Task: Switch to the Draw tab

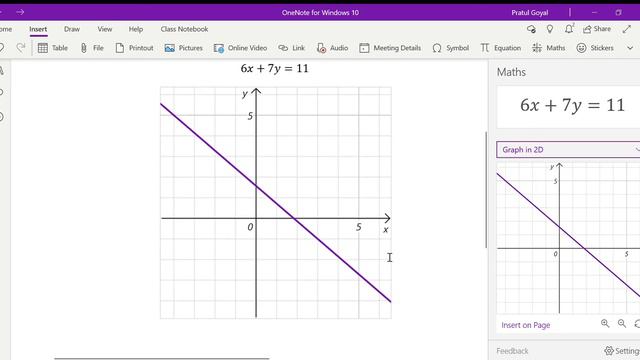Action: click(72, 29)
